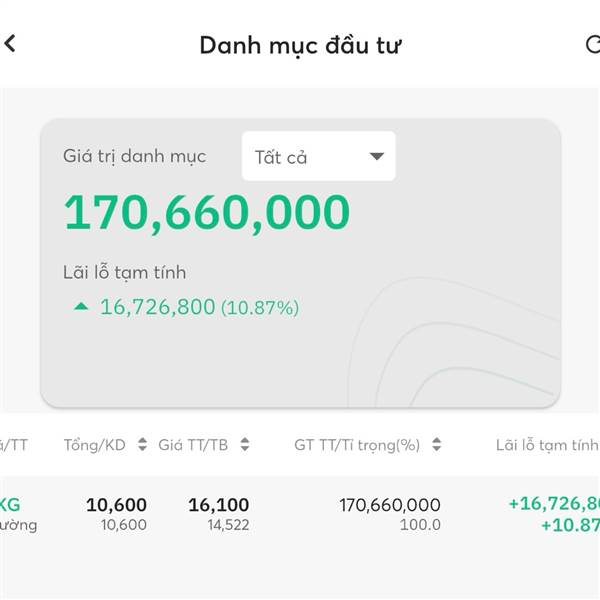
Task: Open the Tất cả dropdown
Action: (x=319, y=156)
